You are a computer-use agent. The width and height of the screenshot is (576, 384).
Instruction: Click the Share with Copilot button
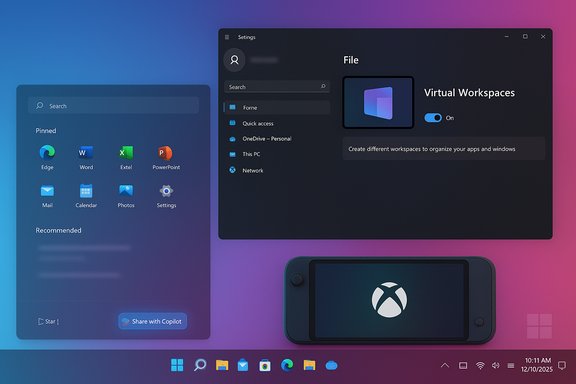[x=152, y=321]
